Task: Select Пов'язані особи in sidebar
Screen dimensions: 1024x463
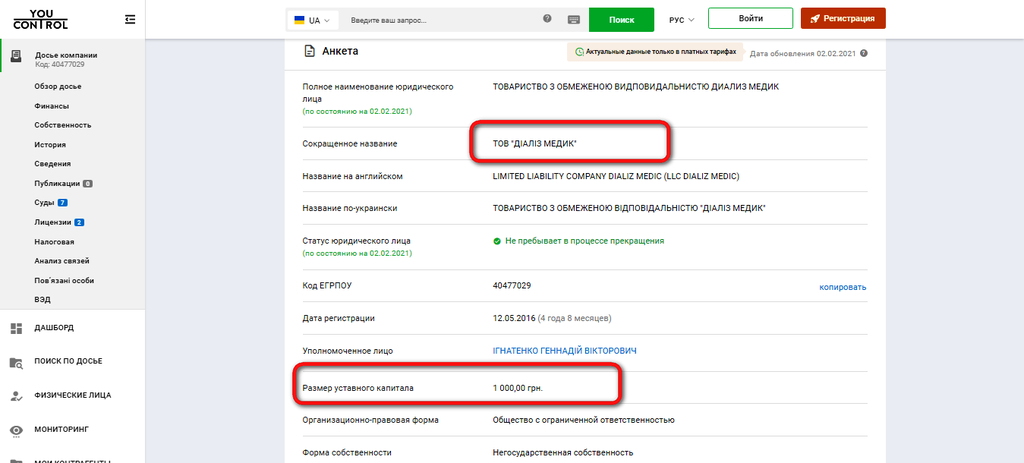Action: 64,280
